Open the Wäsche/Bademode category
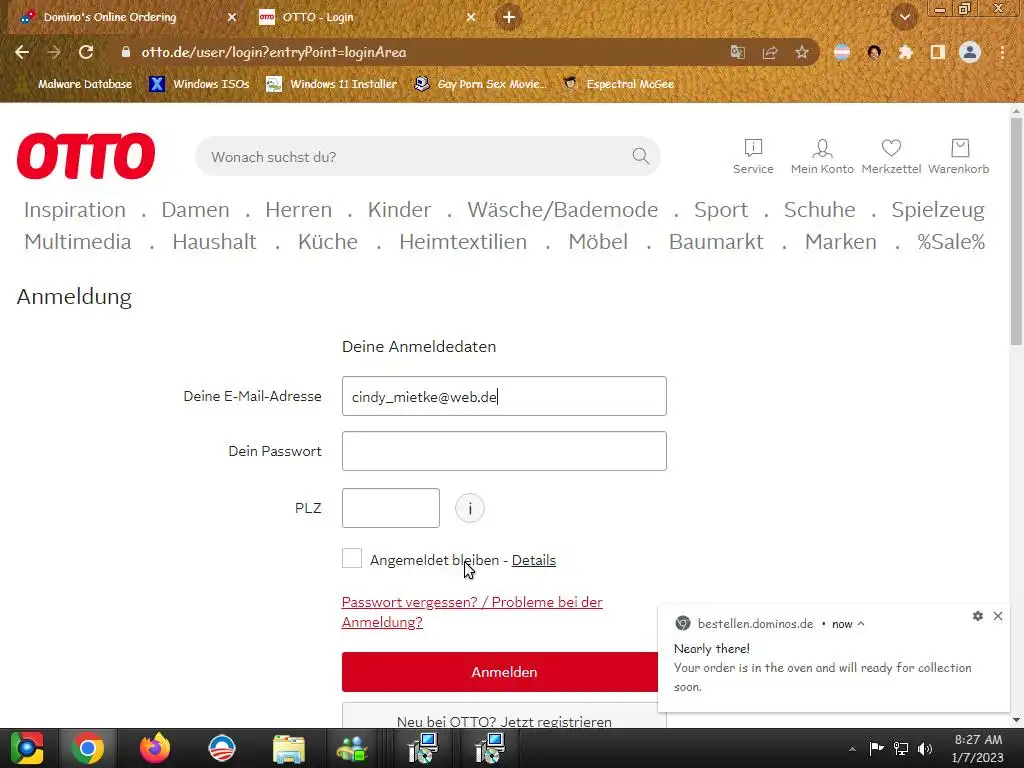 click(562, 210)
